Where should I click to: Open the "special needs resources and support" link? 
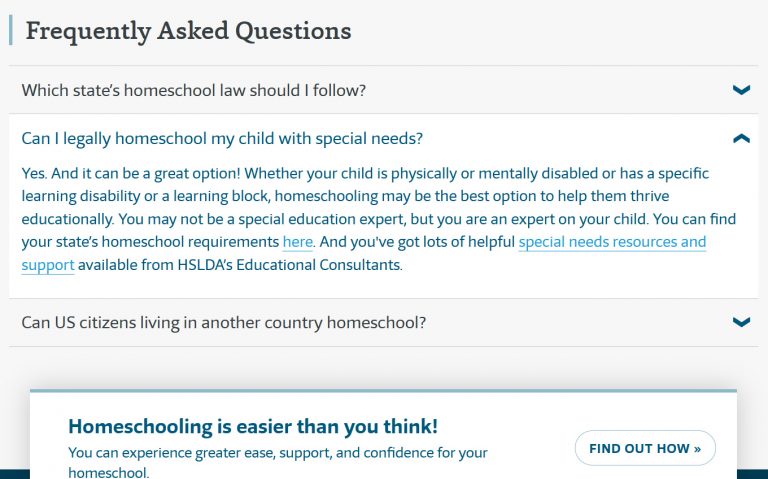pos(612,242)
